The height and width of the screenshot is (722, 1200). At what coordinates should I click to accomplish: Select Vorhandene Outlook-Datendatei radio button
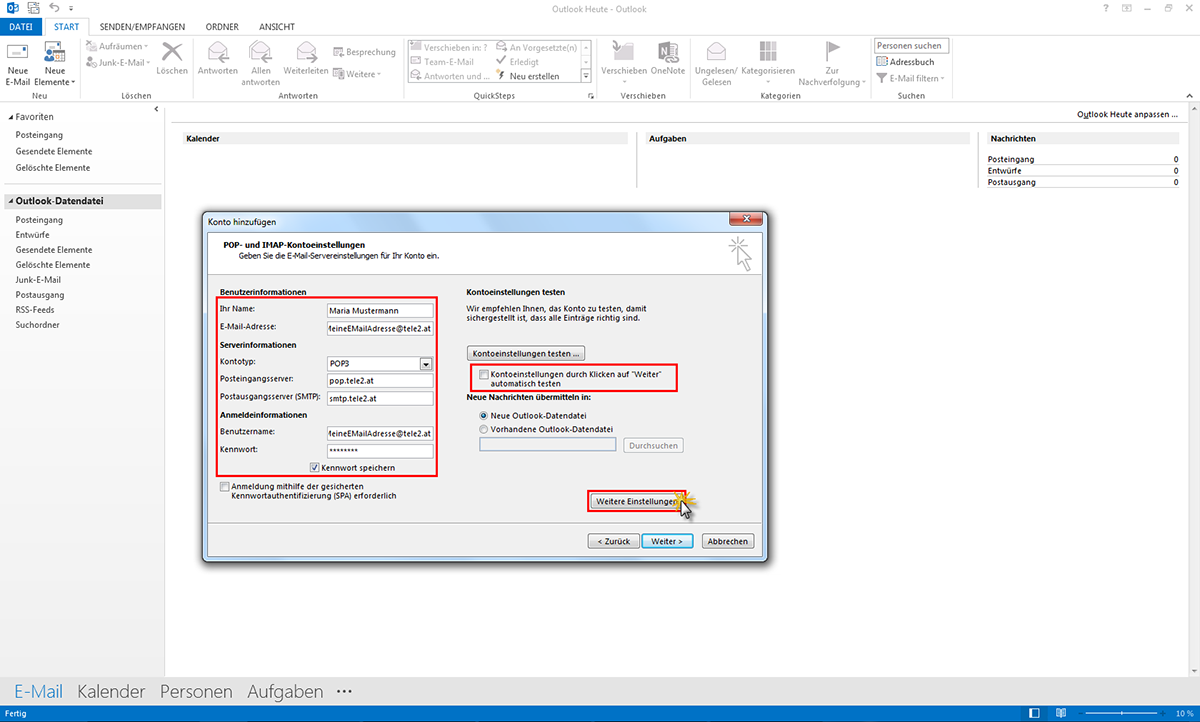(x=485, y=429)
